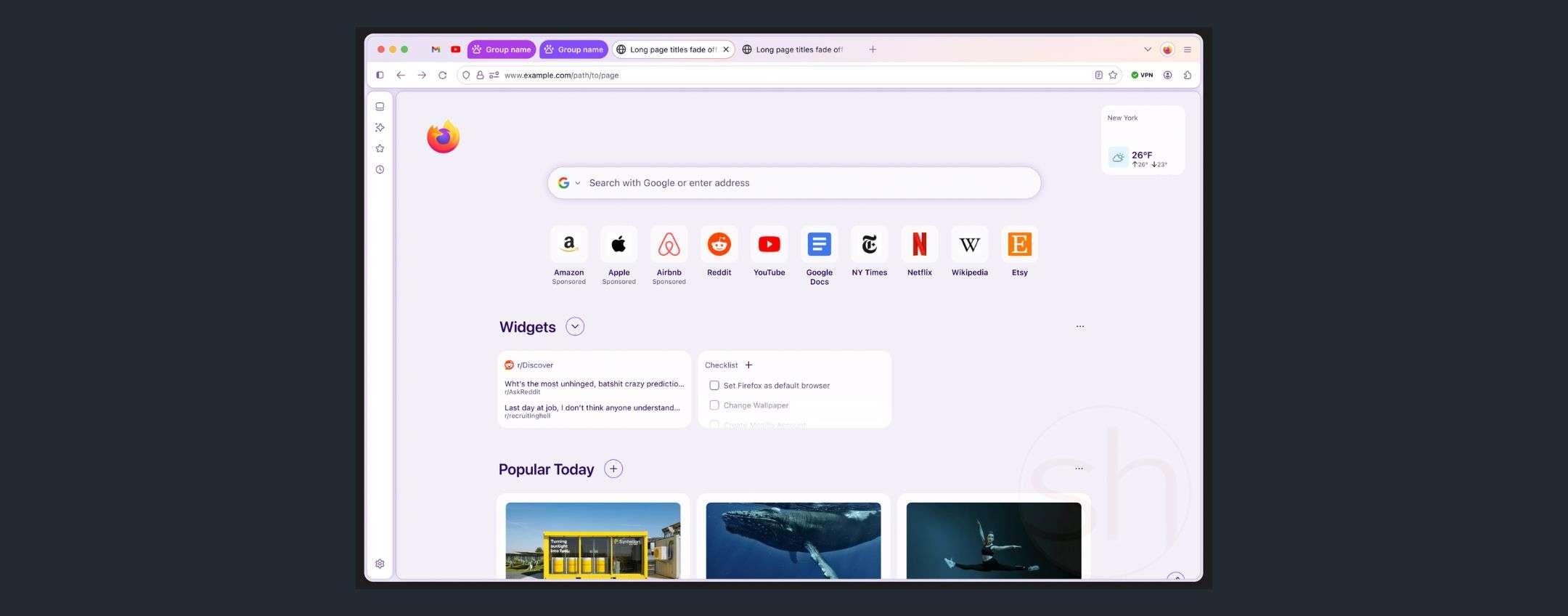Open sidebar settings gear
Viewport: 1568px width, 616px height.
tap(380, 564)
